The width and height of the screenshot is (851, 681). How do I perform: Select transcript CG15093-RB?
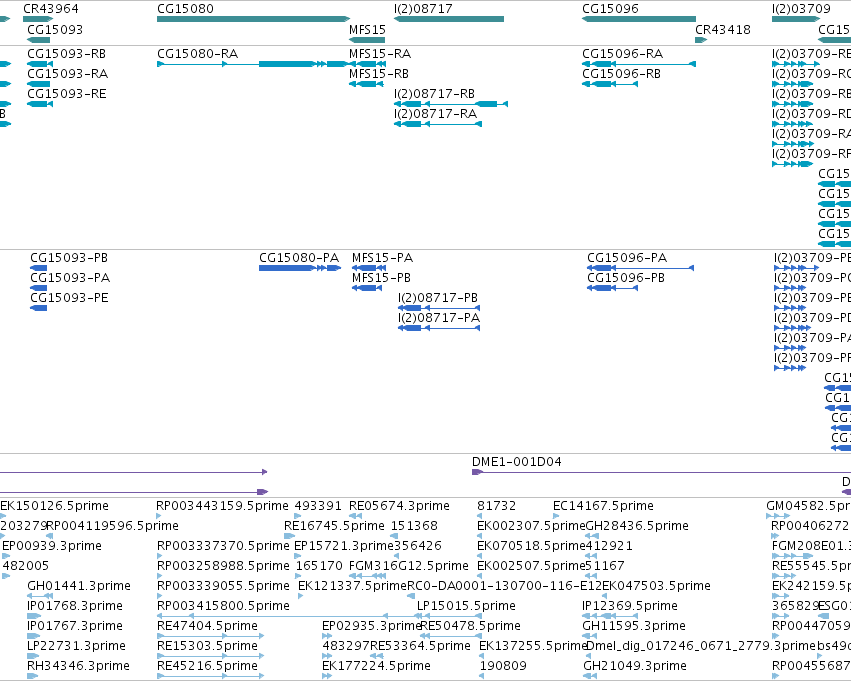40,64
